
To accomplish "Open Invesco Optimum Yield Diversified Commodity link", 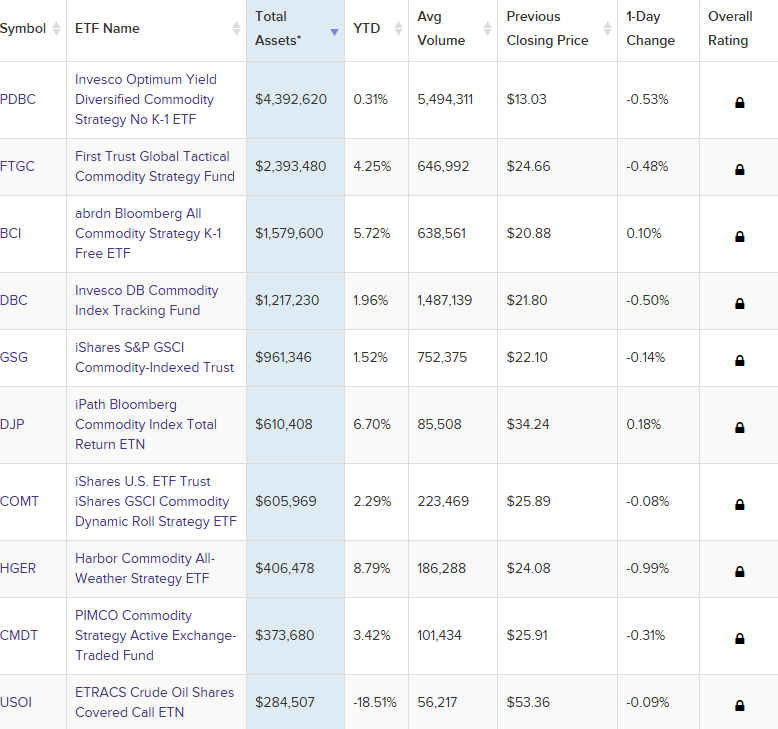I will click(146, 99).
